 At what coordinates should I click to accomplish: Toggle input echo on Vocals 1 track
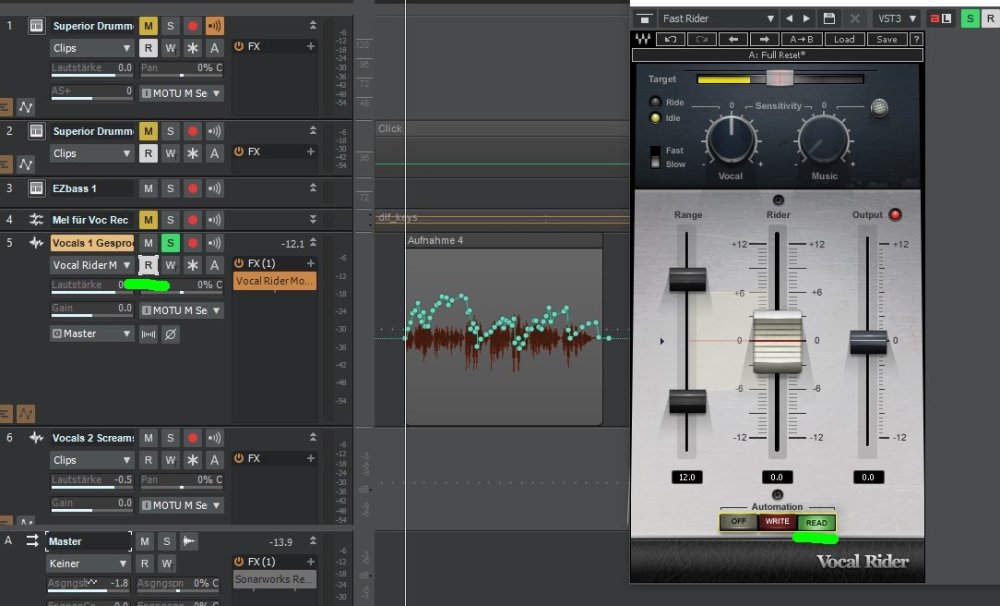tap(214, 243)
